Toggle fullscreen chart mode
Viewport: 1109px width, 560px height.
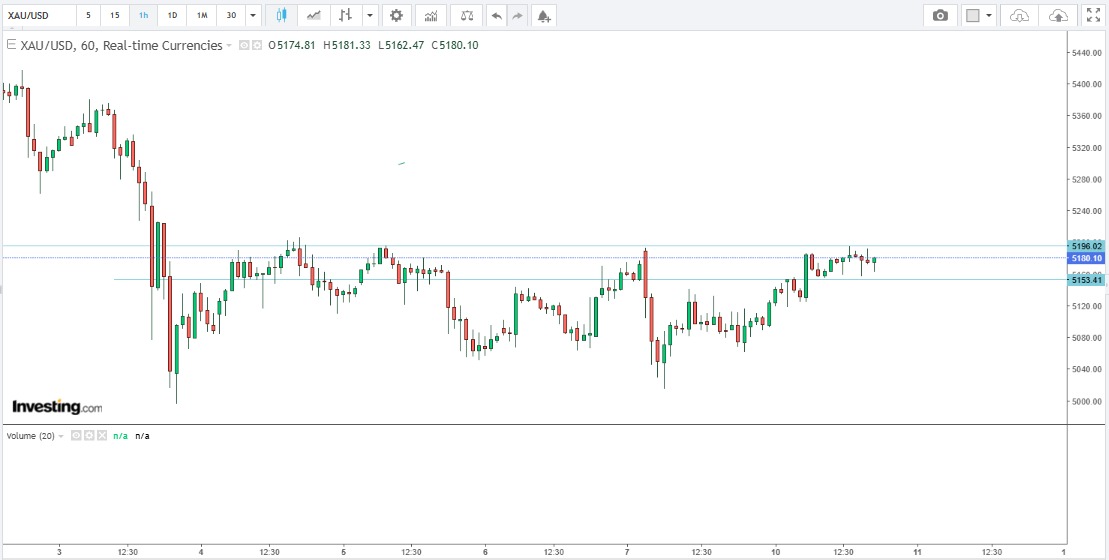(1093, 15)
